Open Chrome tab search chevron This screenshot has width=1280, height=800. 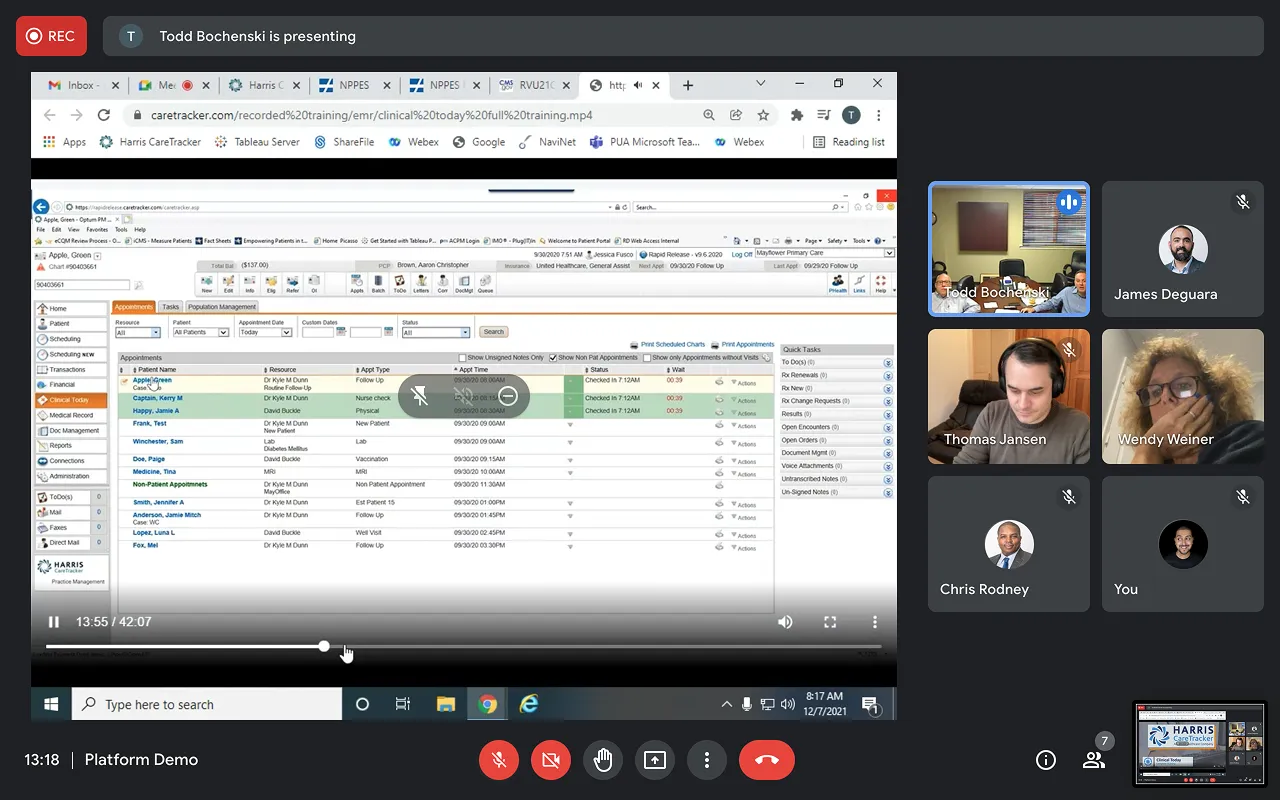tap(761, 84)
